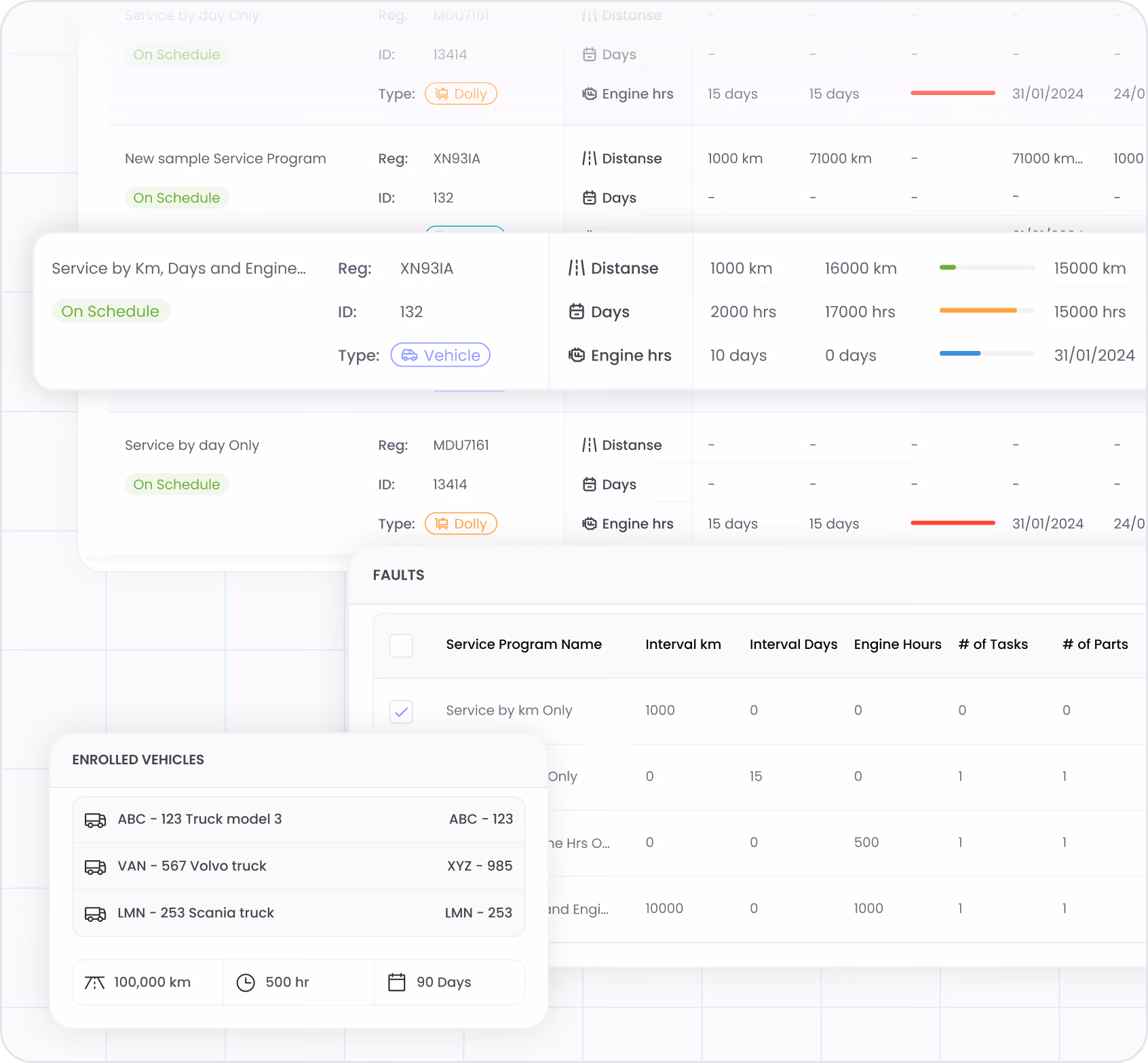1148x1063 pixels.
Task: Click the Dolly type tag for MDU7161 lower row
Action: 461,523
